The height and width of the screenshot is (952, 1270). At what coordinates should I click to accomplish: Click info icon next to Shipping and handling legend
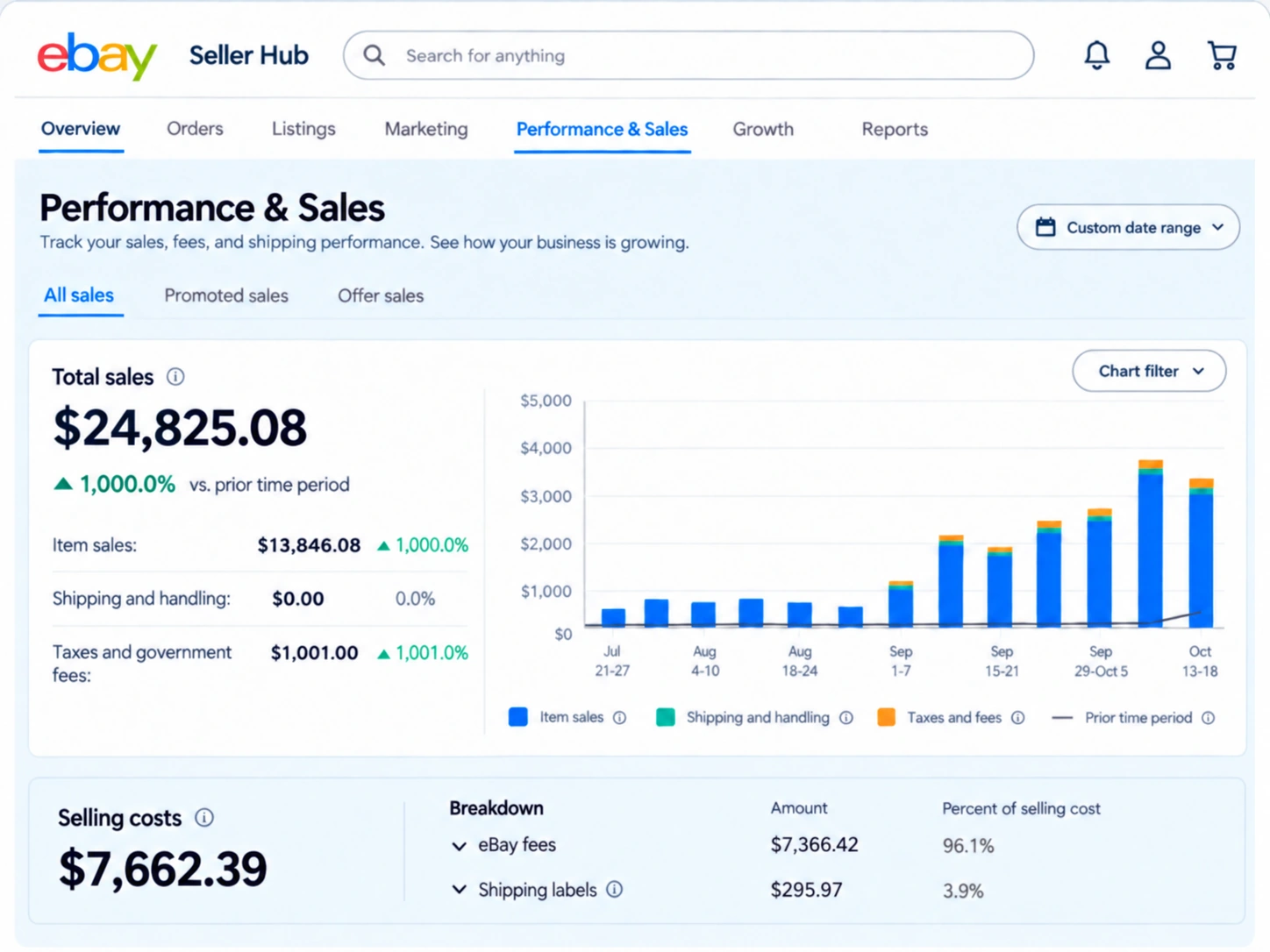point(846,718)
